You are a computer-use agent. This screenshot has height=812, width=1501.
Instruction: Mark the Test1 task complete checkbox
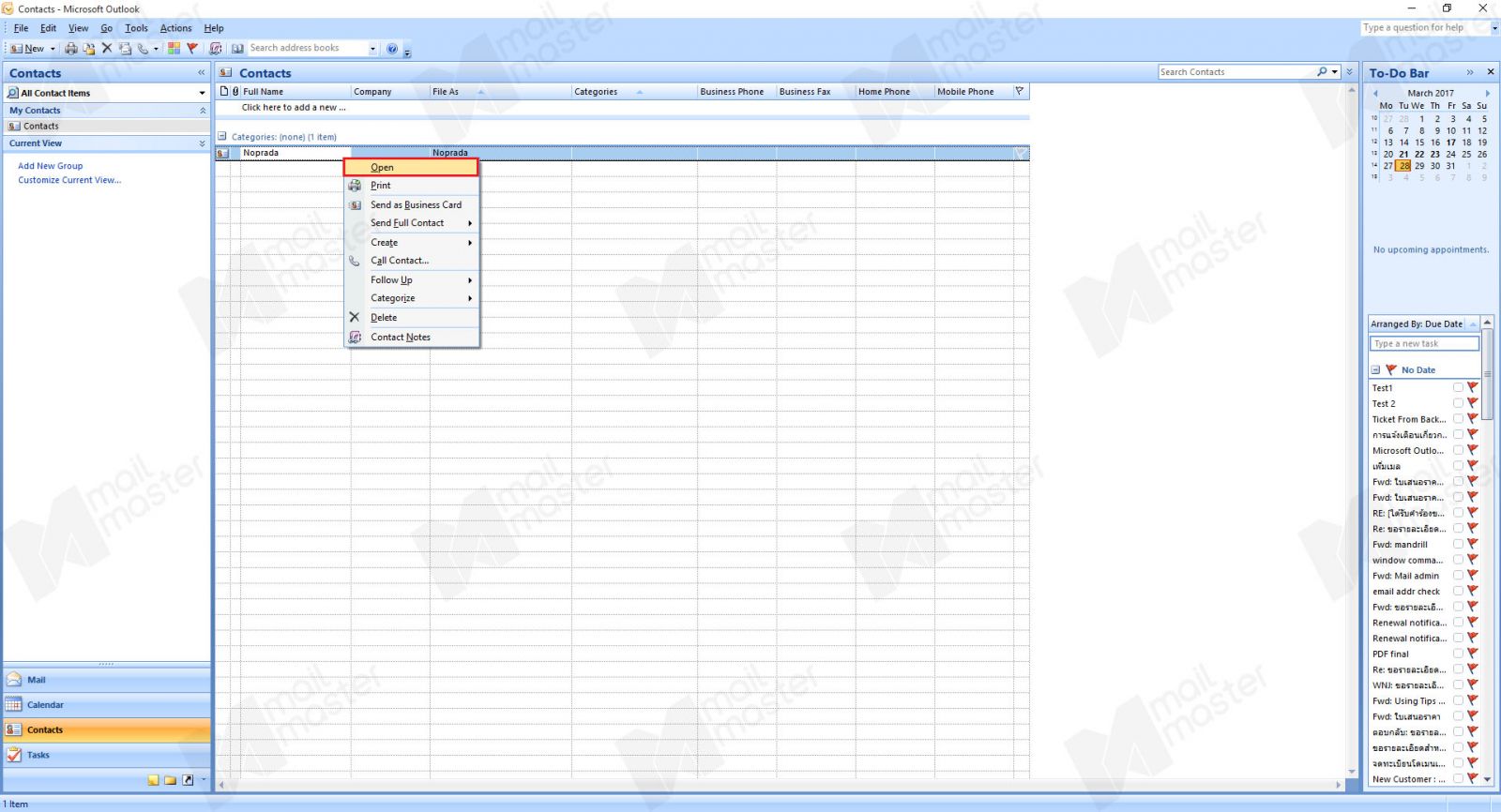click(1458, 387)
